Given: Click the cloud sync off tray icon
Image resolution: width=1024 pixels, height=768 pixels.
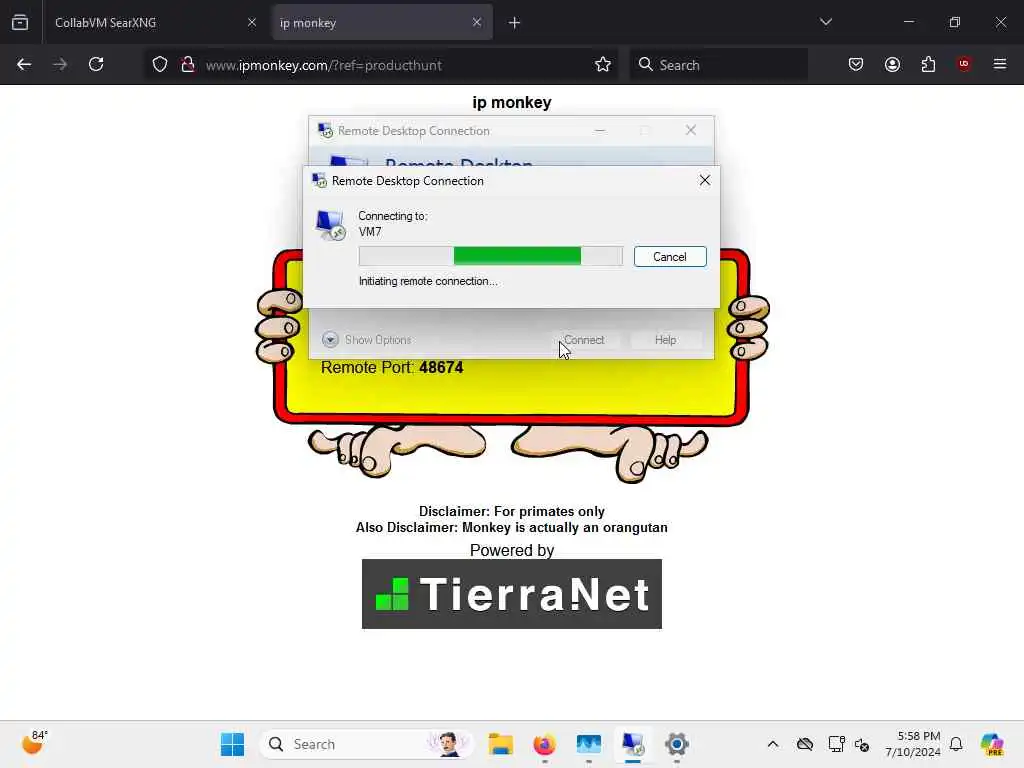Looking at the screenshot, I should pos(805,744).
